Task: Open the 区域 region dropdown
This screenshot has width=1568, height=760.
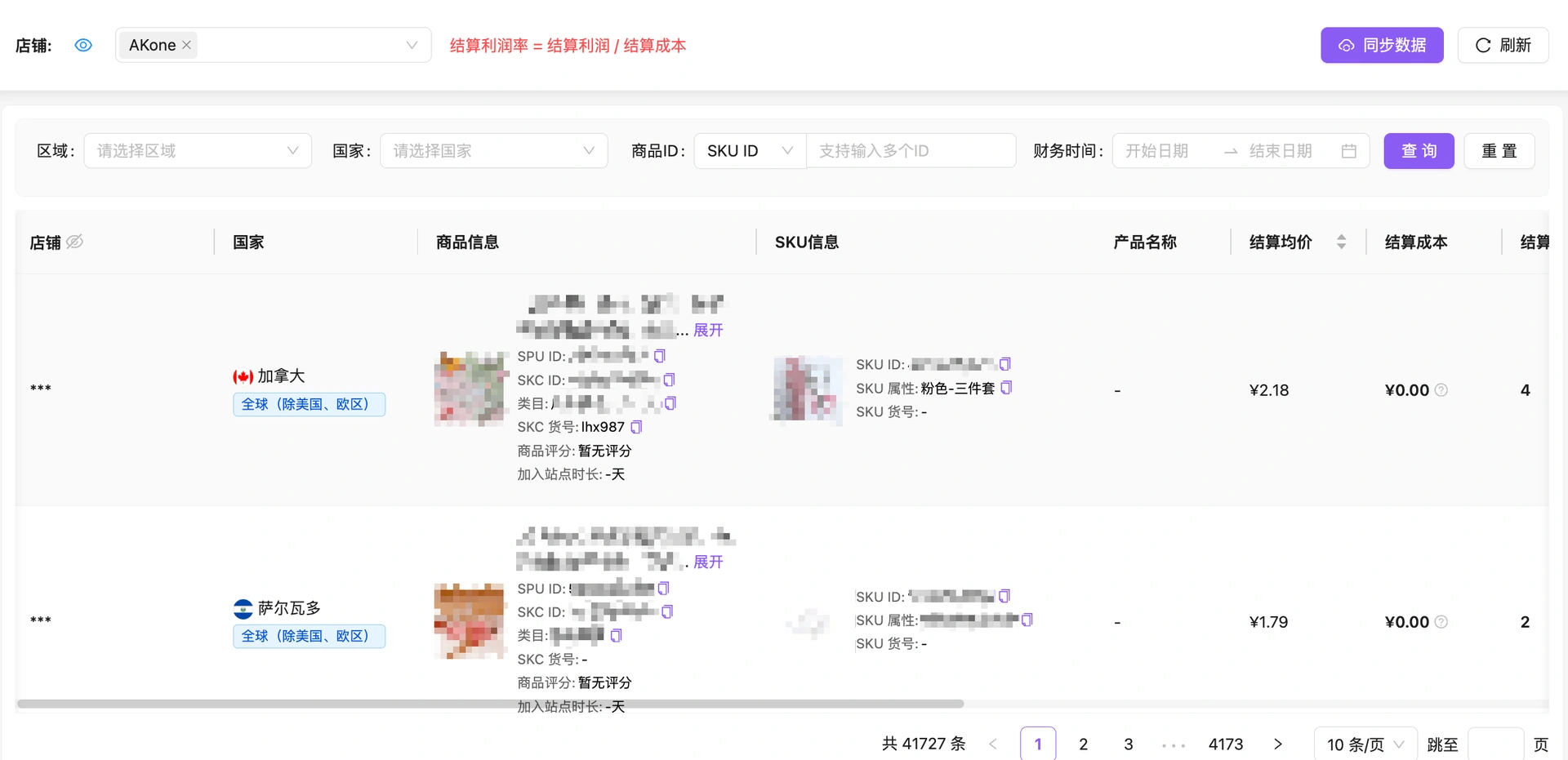Action: click(198, 151)
